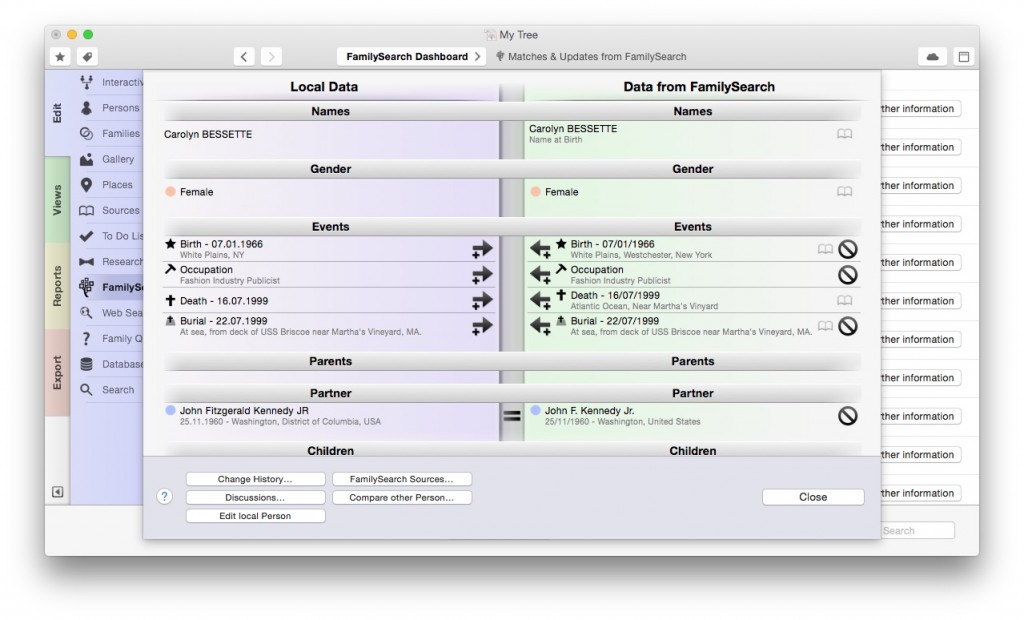Viewport: 1024px width, 620px height.
Task: Click the prohibit icon on FamilySearch Birth row
Action: (848, 249)
